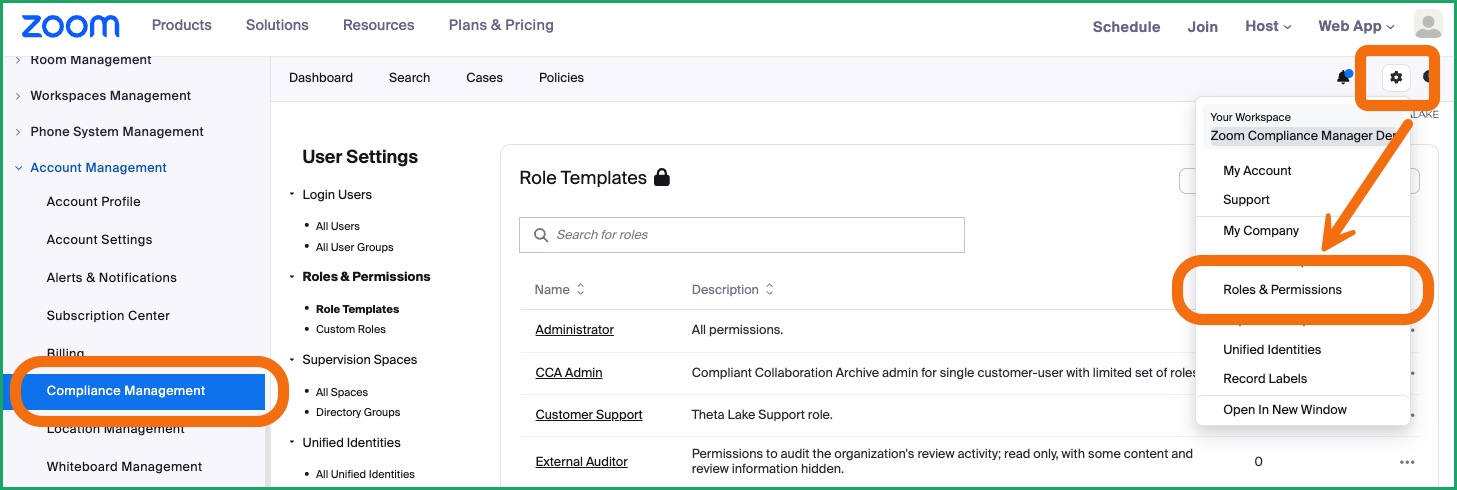Click the user profile avatar
Viewport: 1457px width, 490px height.
1428,25
